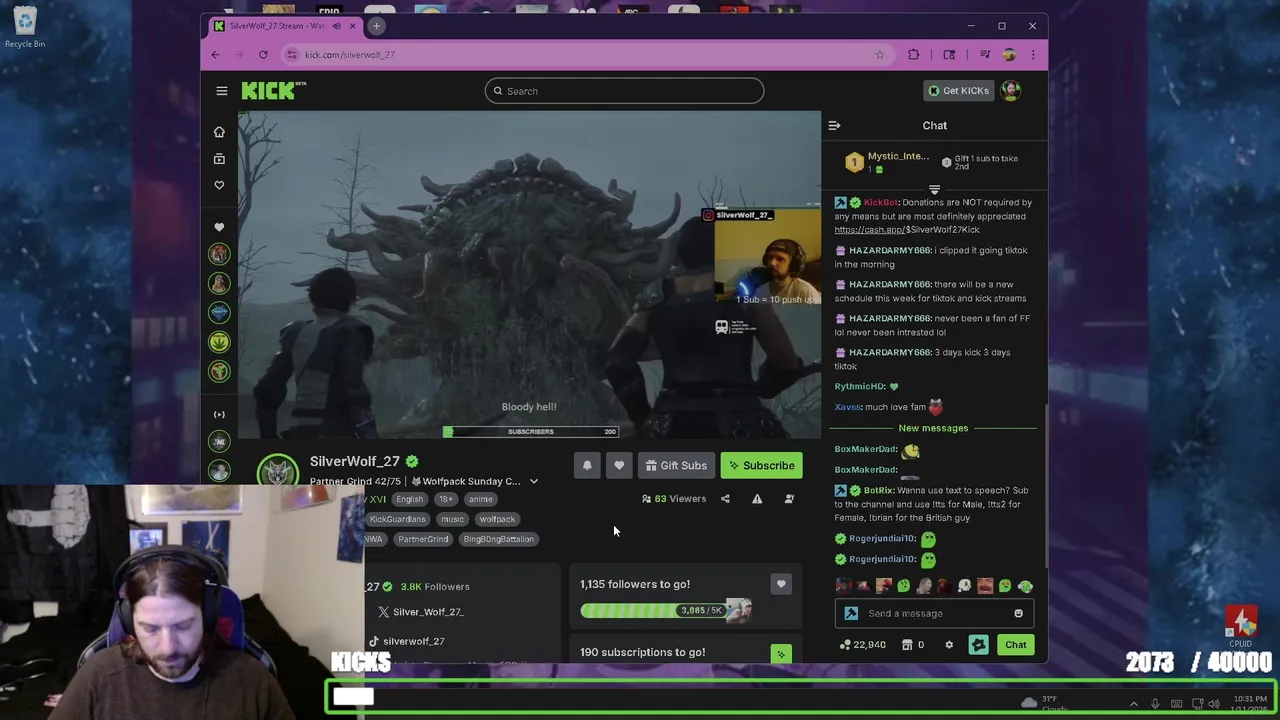Open the user avatar menu on Kick header
This screenshot has width=1280, height=720.
tap(1011, 91)
